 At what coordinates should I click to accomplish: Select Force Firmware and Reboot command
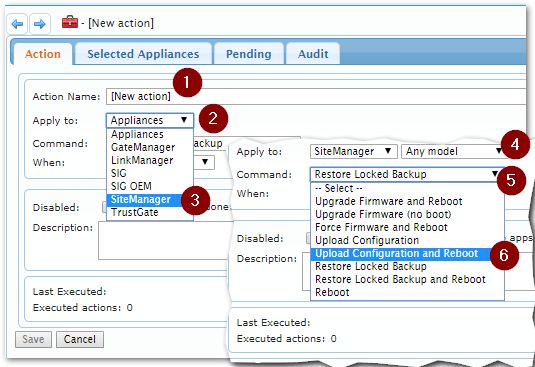(x=407, y=227)
